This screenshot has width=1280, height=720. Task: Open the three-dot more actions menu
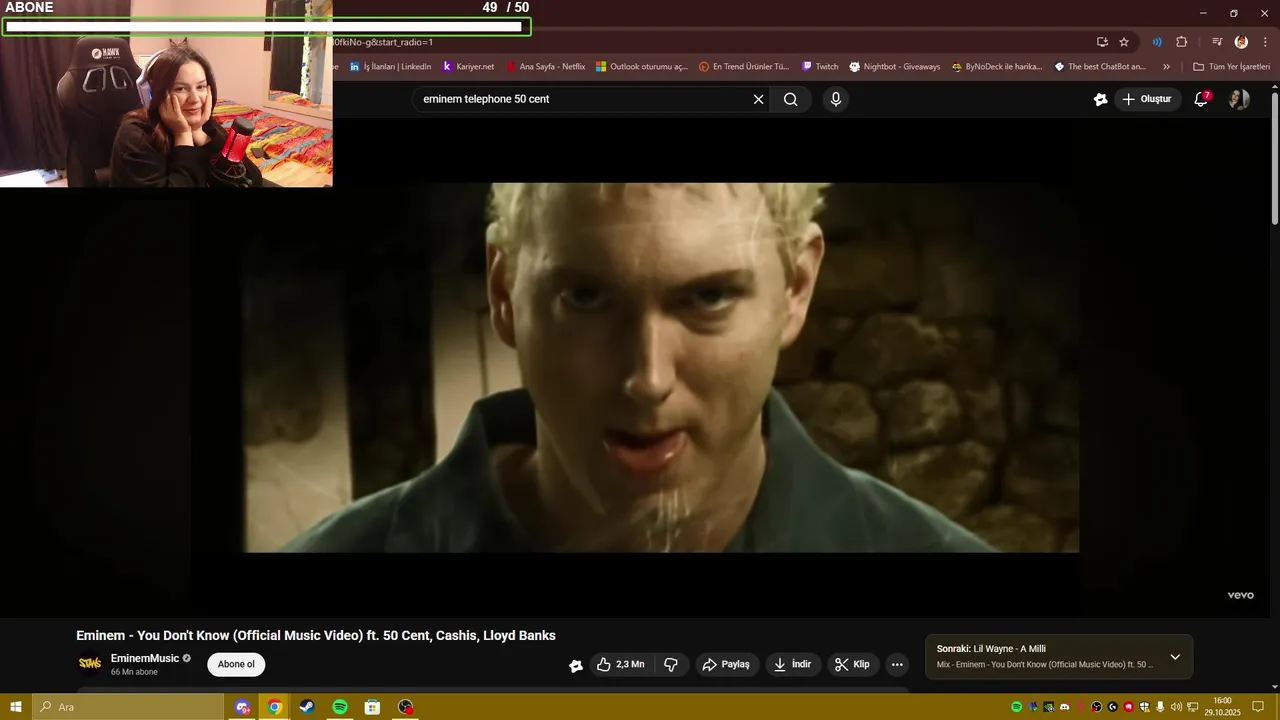897,664
